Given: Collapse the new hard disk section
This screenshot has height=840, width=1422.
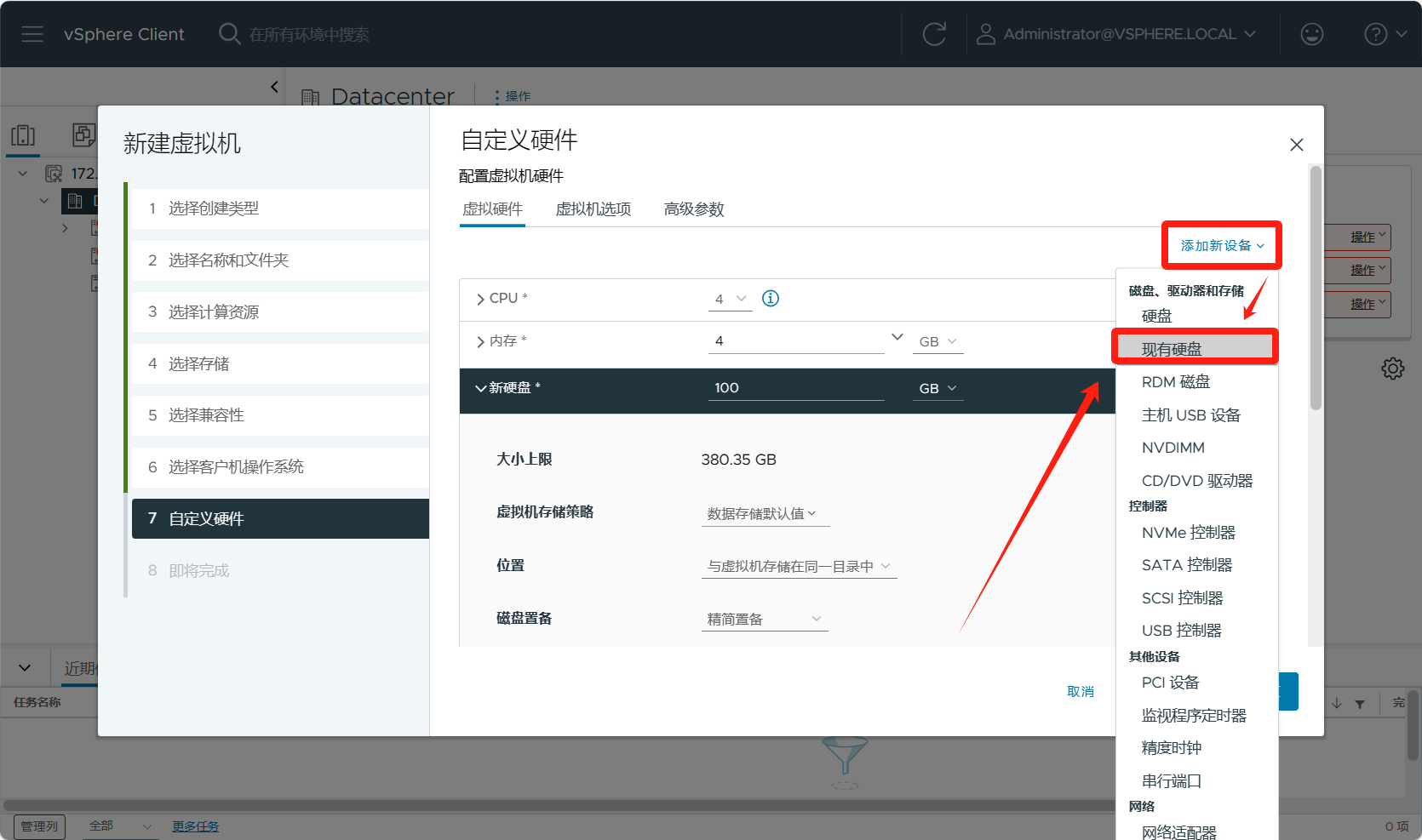Looking at the screenshot, I should (x=481, y=388).
